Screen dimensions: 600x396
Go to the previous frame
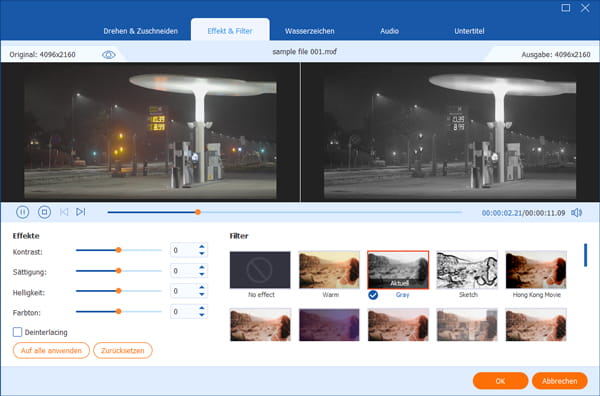click(64, 212)
